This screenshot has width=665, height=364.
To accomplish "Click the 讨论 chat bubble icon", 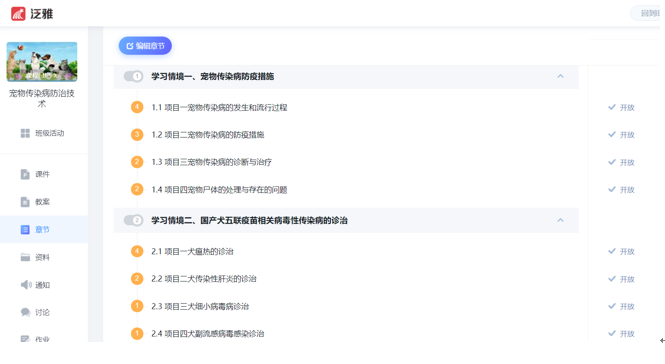I will point(25,312).
